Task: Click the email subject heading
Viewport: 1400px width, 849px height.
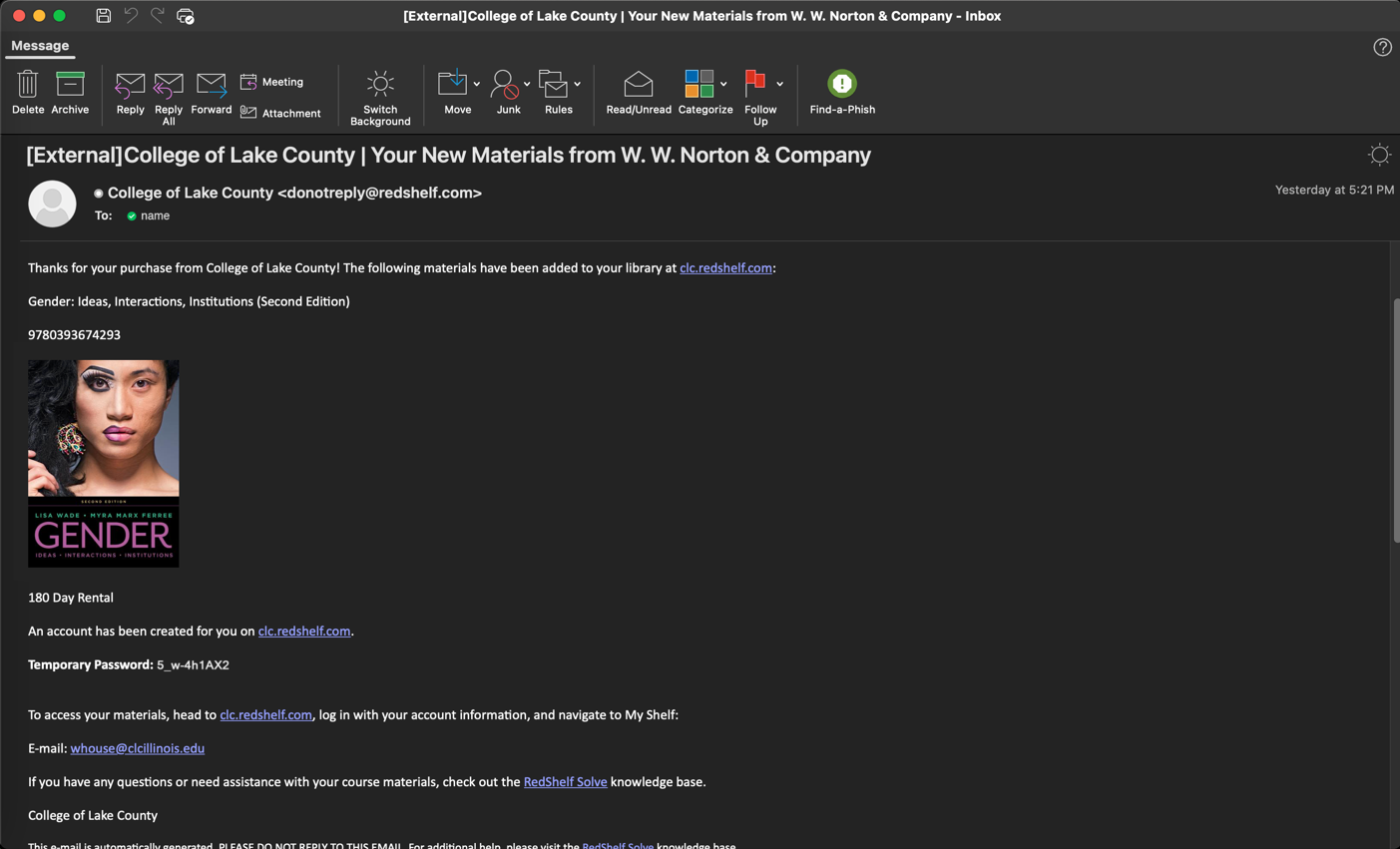Action: point(448,155)
